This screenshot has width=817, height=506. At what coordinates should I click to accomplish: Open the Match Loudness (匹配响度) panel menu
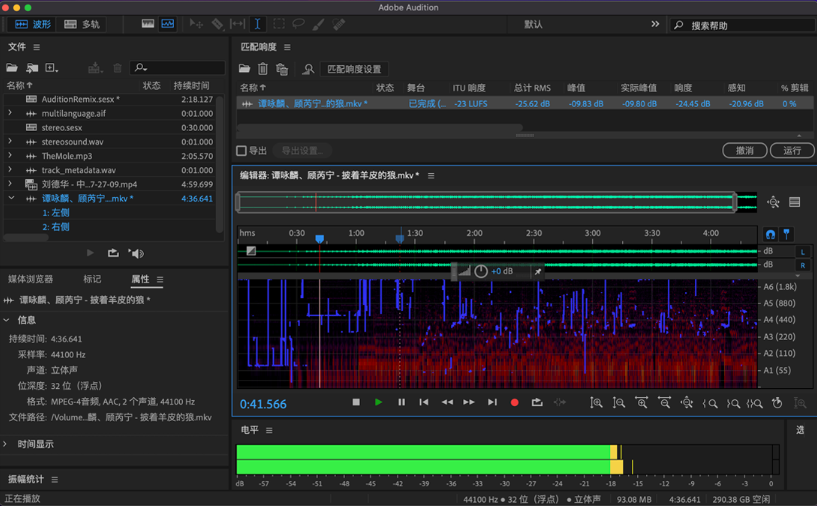(287, 47)
